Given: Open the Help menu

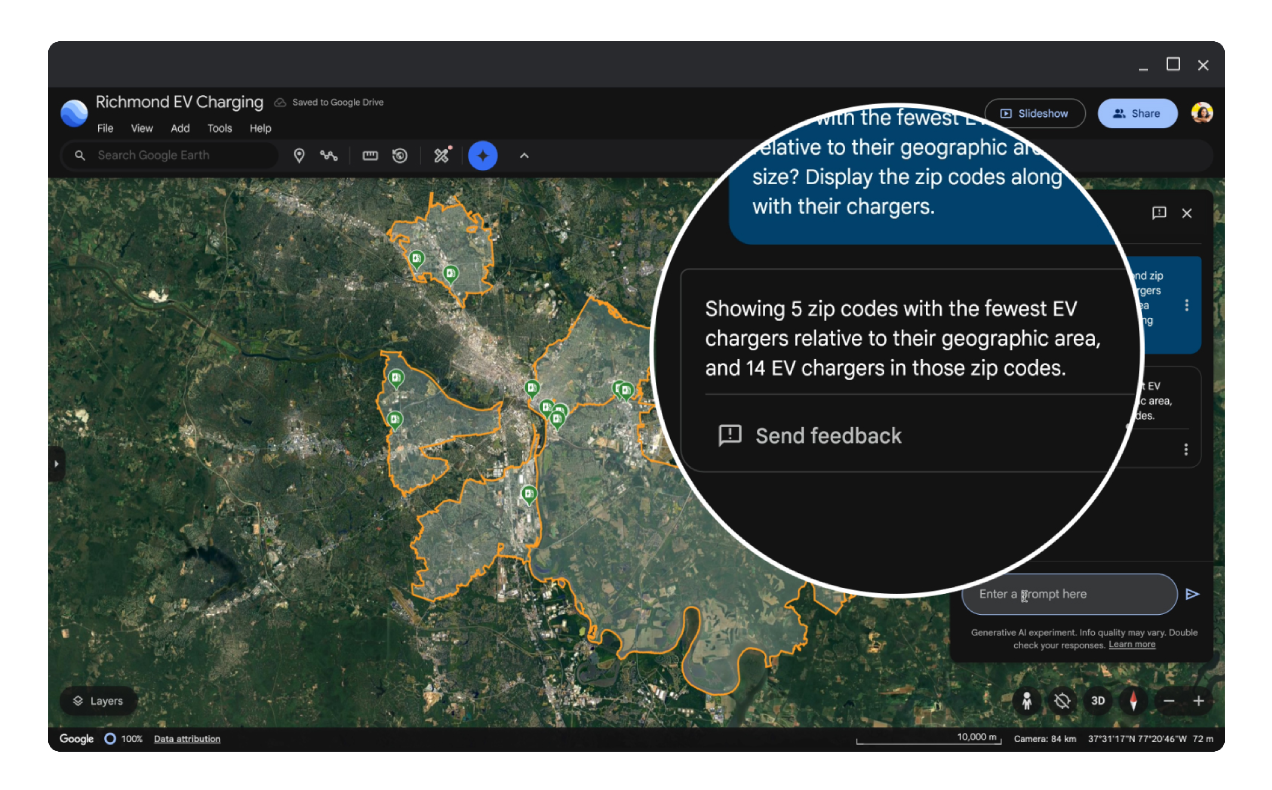Looking at the screenshot, I should pos(261,128).
